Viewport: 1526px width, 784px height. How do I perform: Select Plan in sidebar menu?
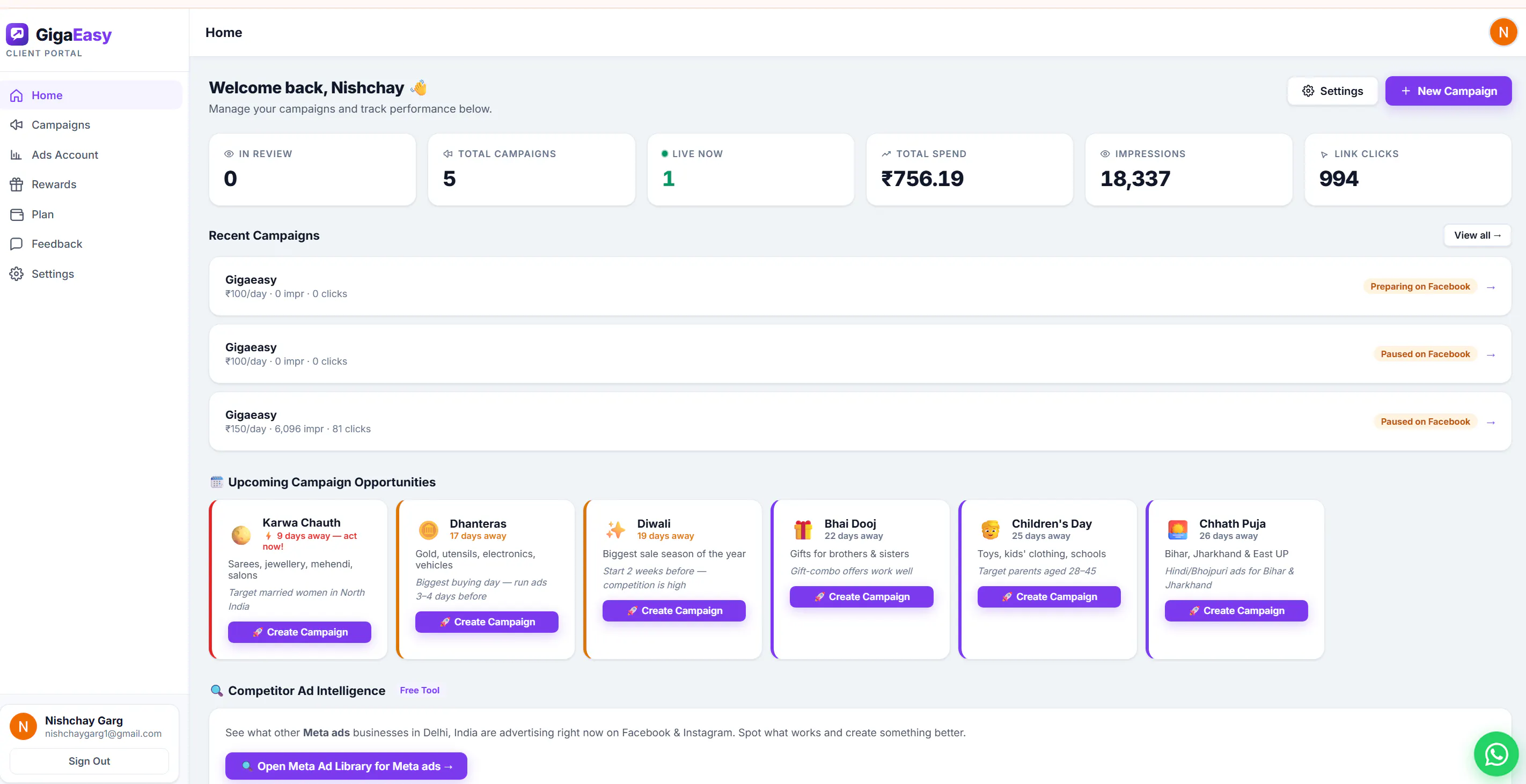click(x=91, y=215)
